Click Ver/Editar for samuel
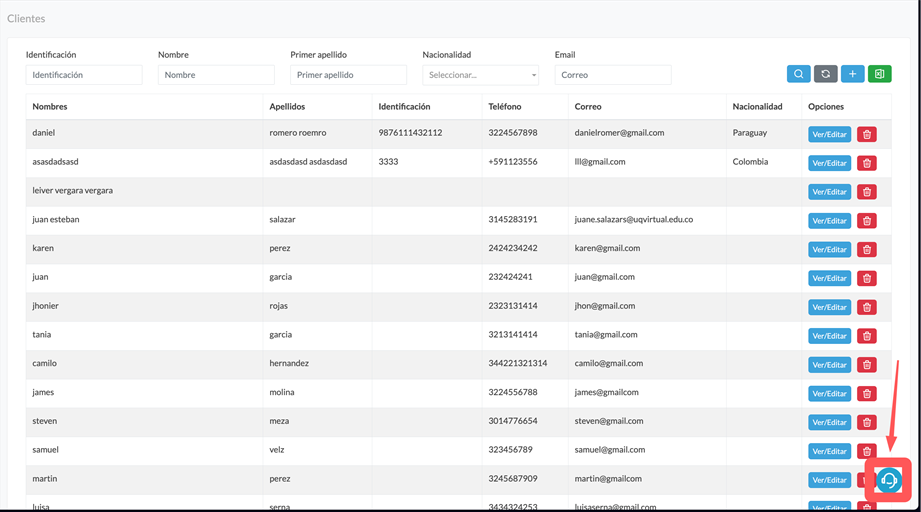 click(x=829, y=451)
